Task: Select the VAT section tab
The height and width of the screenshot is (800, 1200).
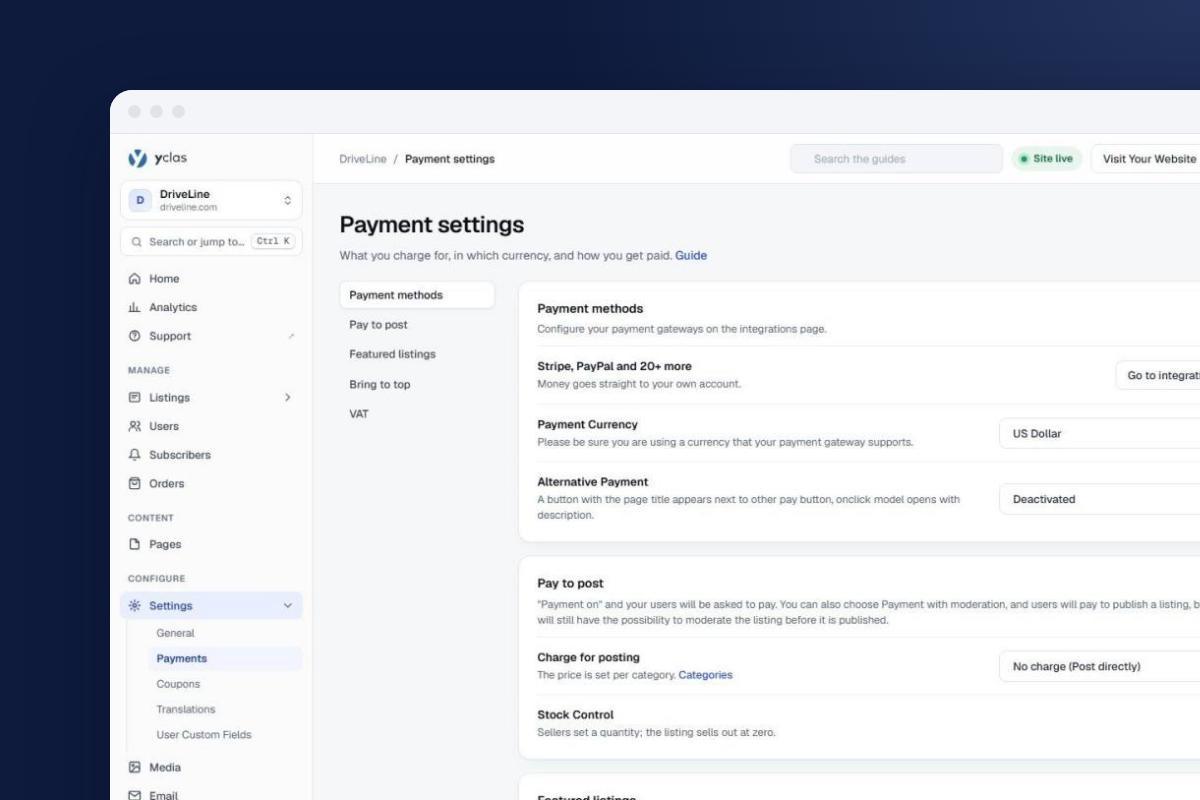Action: (x=417, y=413)
